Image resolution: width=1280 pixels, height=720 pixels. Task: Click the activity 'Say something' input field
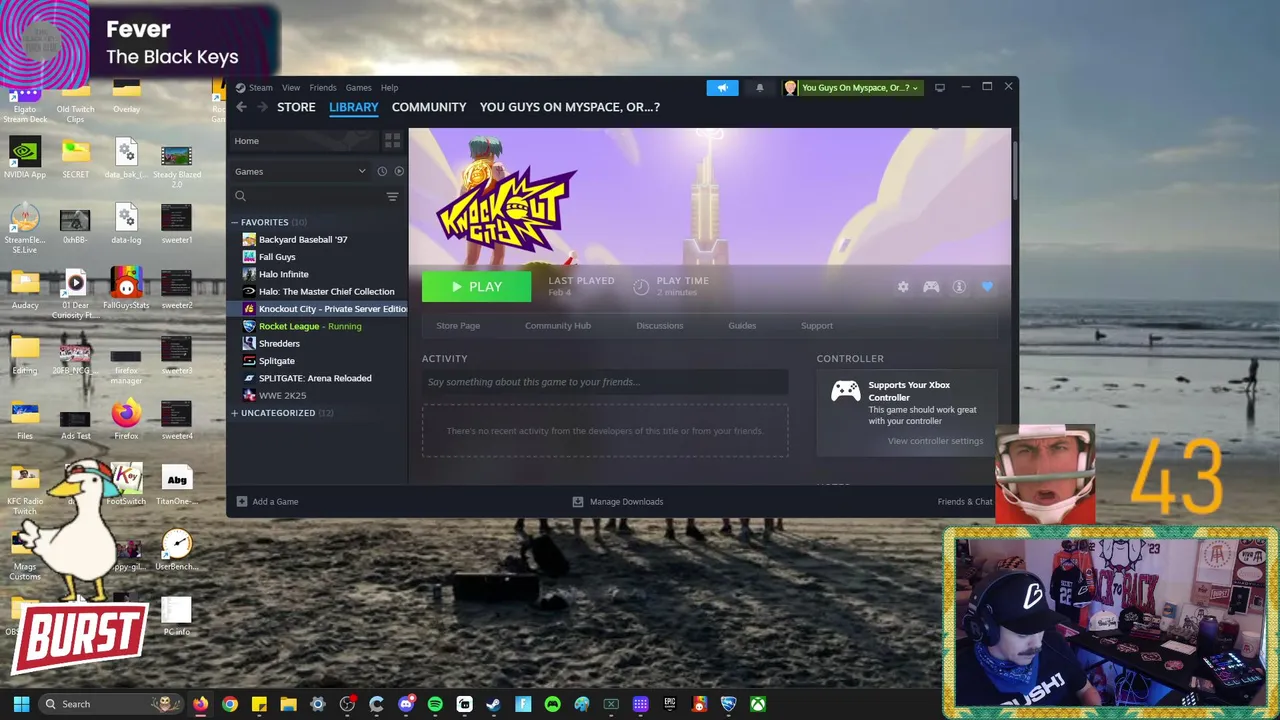pyautogui.click(x=605, y=382)
